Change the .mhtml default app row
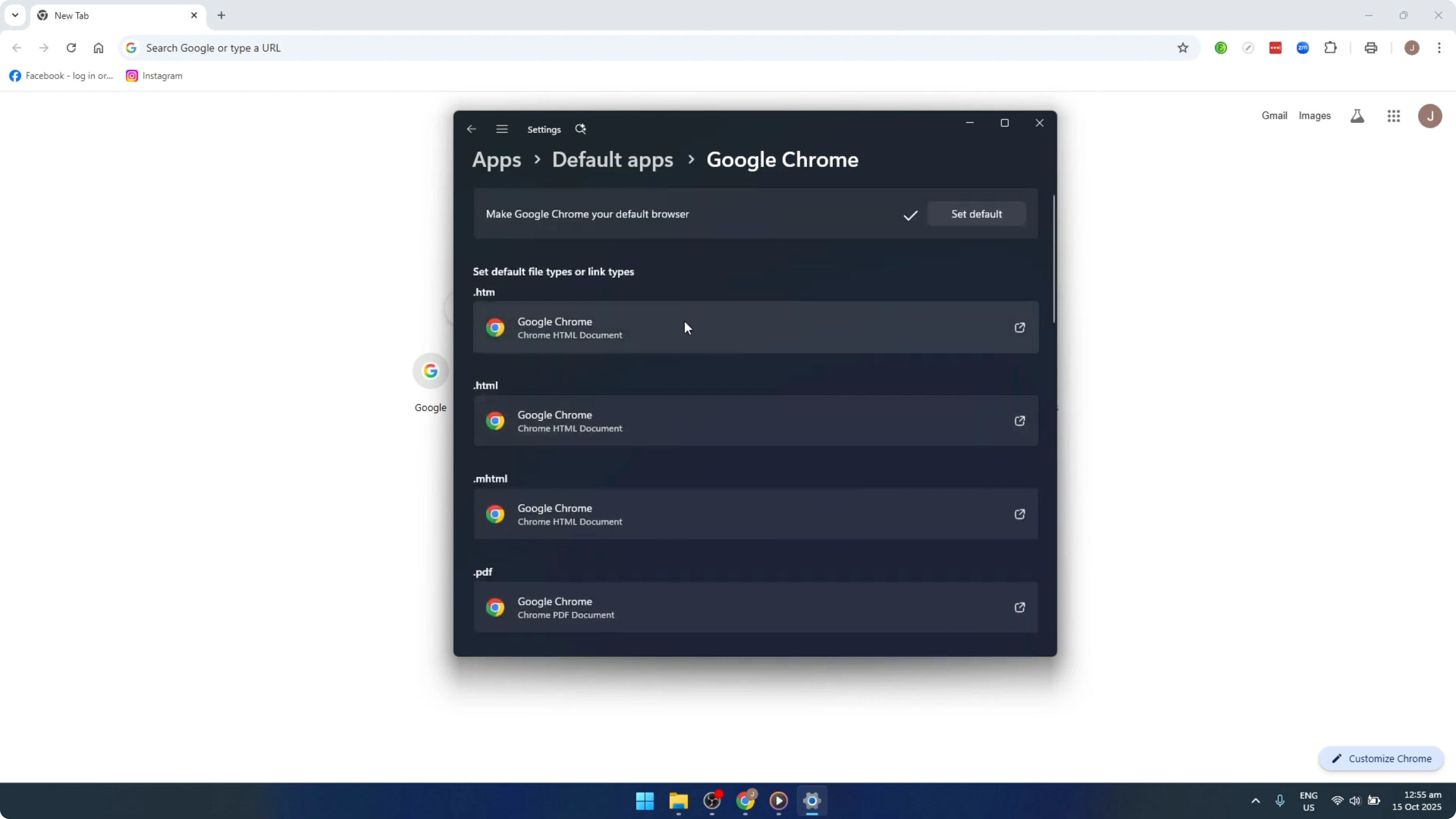This screenshot has width=1456, height=819. (x=756, y=514)
